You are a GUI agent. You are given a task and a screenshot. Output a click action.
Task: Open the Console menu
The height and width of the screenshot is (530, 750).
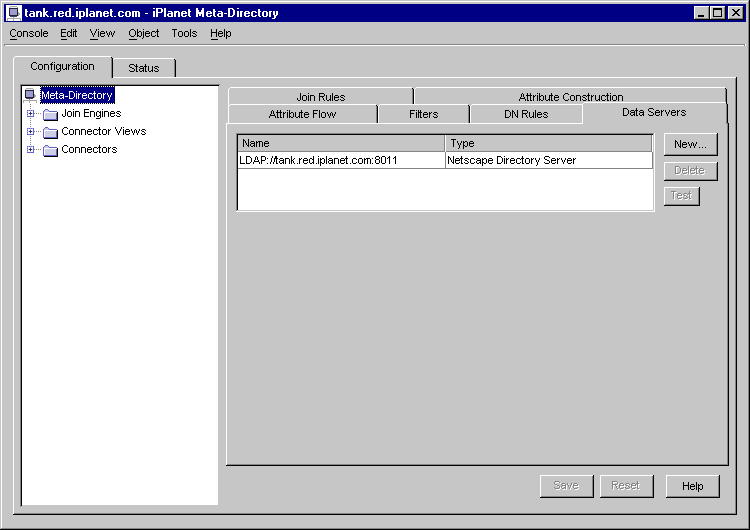coord(29,33)
